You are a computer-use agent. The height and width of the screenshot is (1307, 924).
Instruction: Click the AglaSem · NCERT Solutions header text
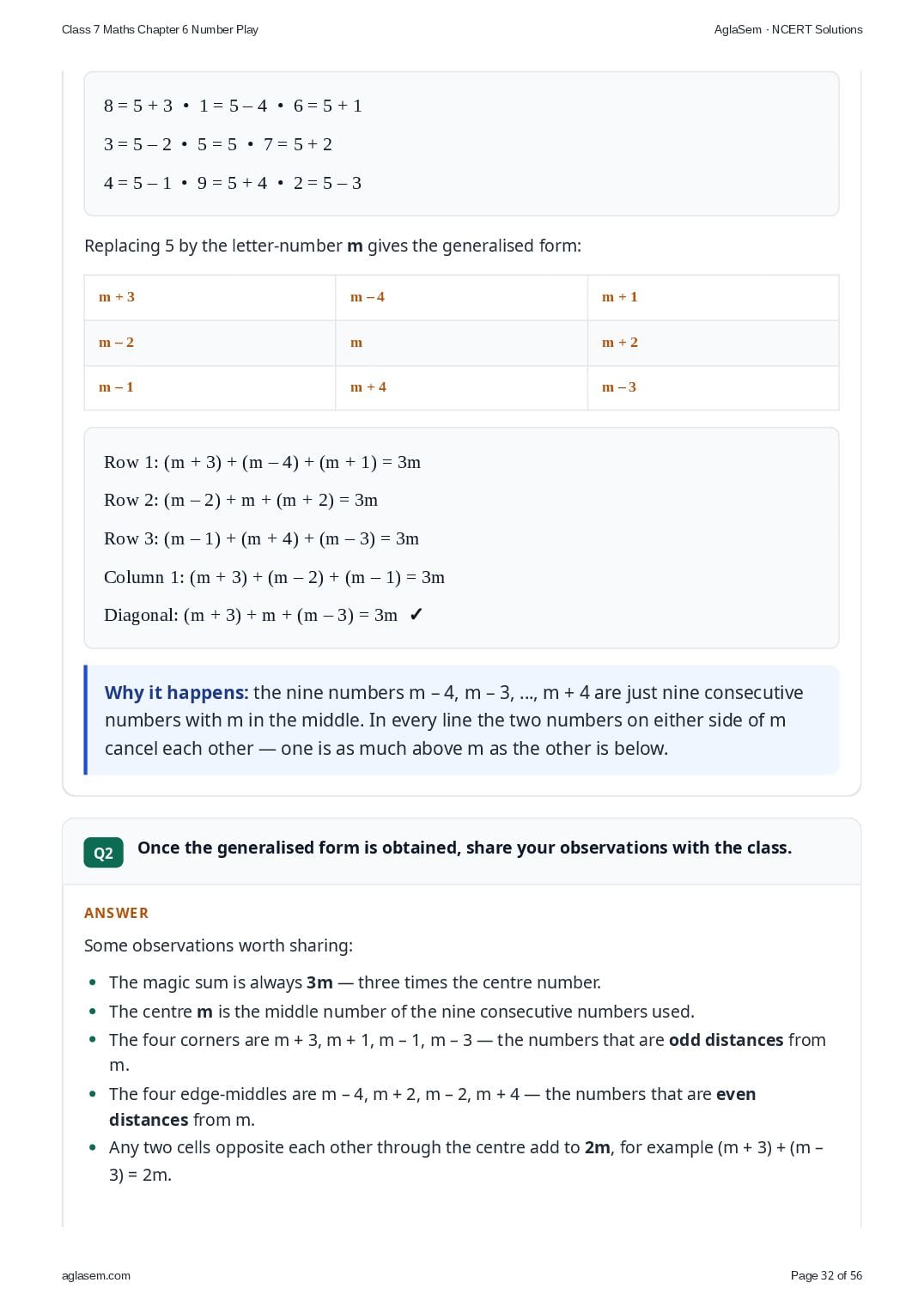788,29
